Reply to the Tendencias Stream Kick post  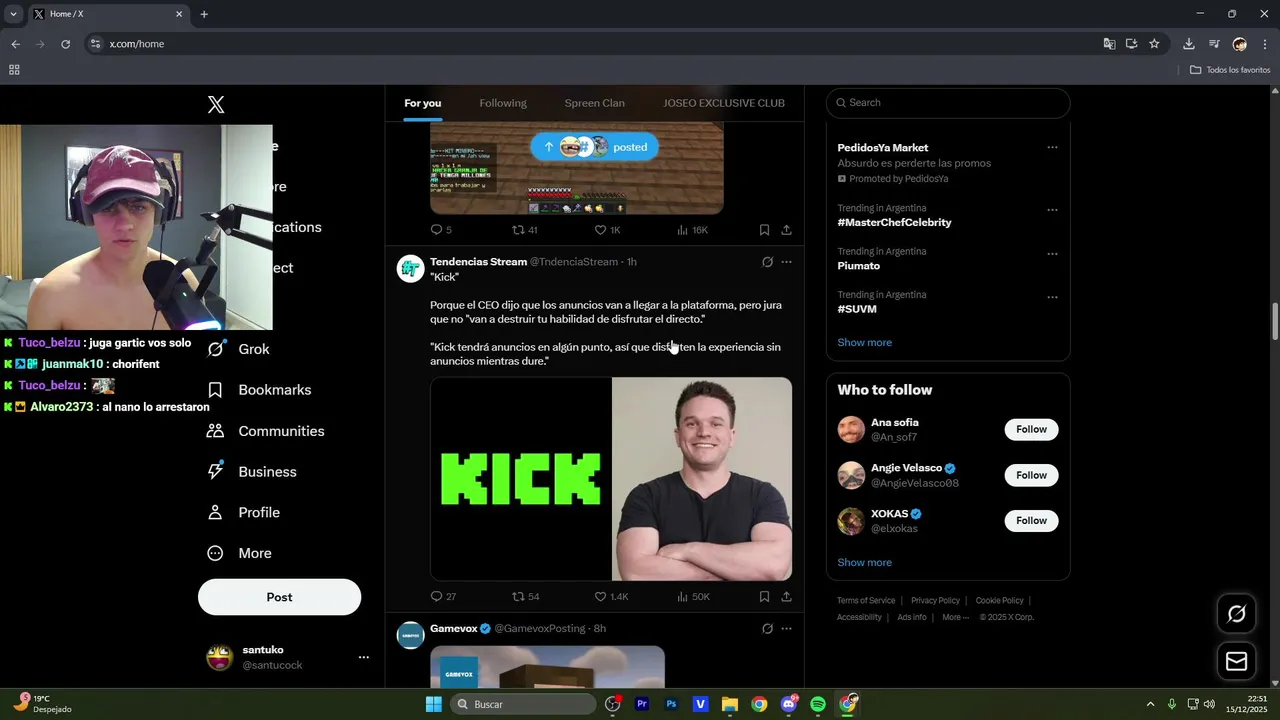pyautogui.click(x=443, y=596)
